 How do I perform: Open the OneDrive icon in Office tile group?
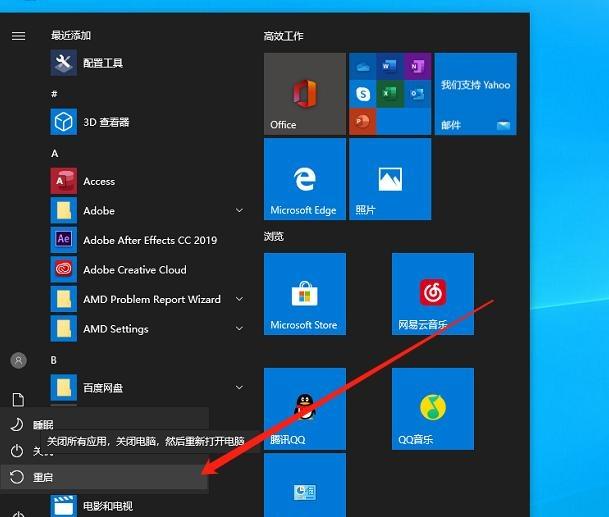[x=363, y=67]
